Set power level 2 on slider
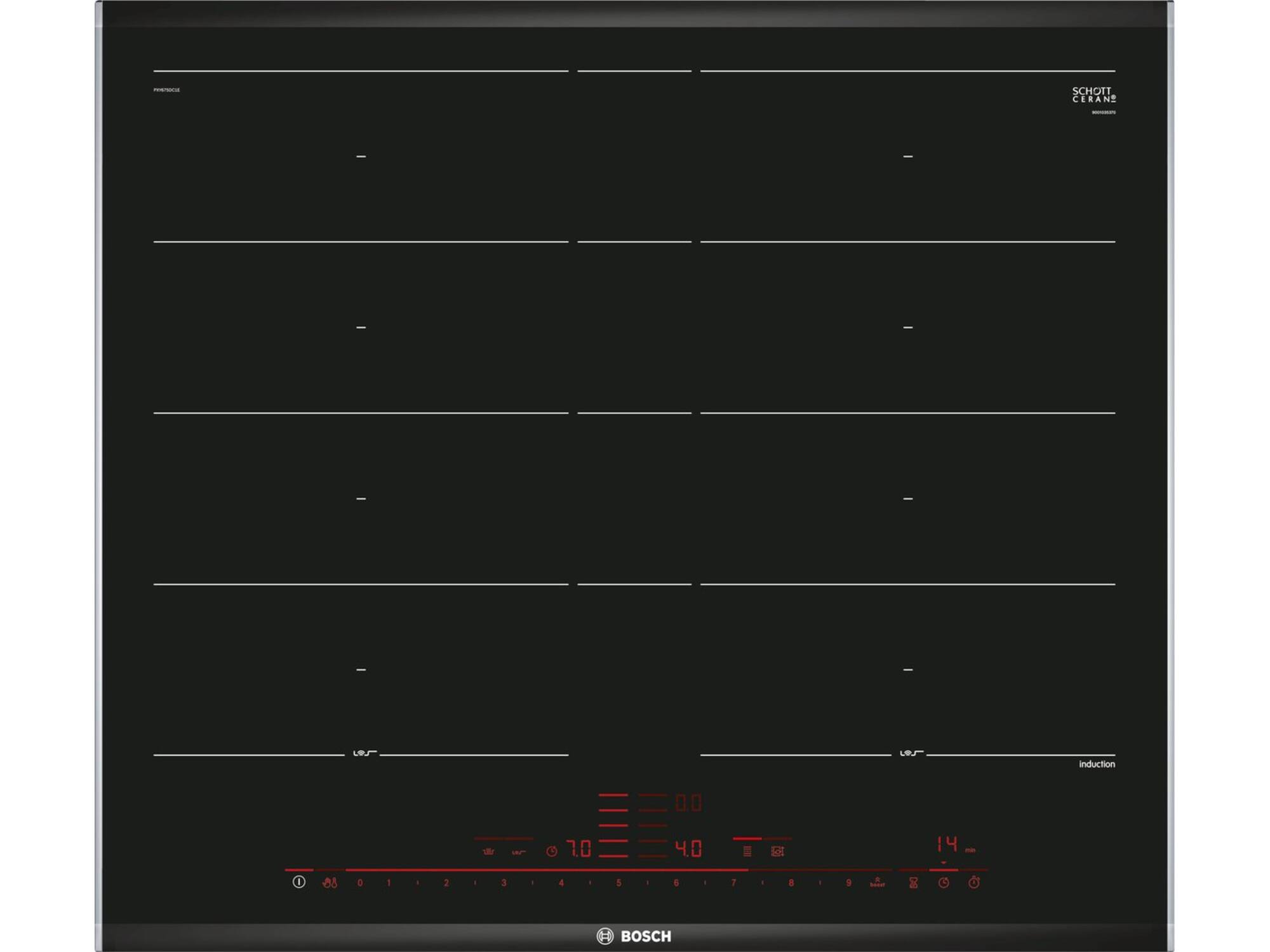 (446, 883)
